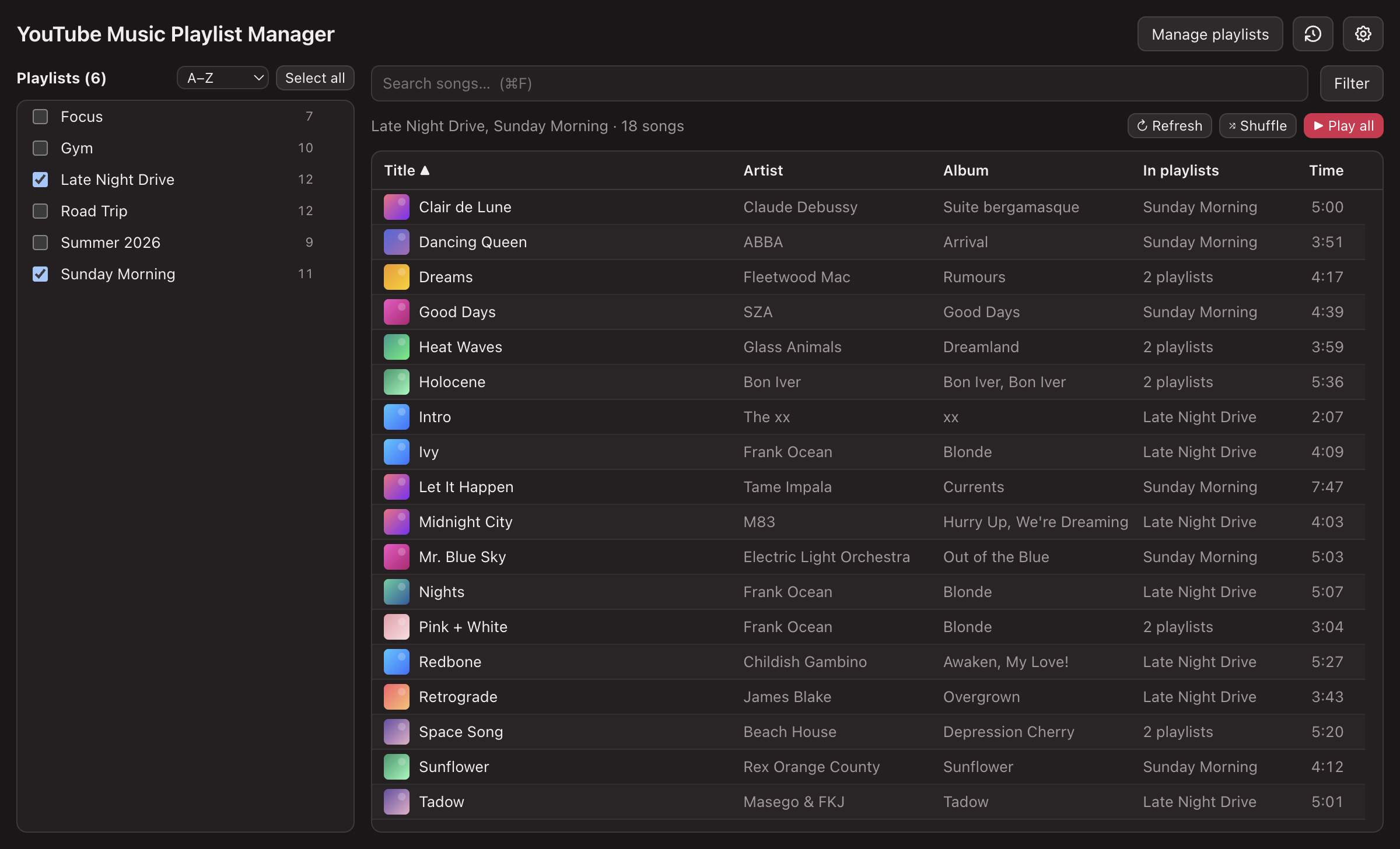
Task: Sort songs by the Album column header
Action: pyautogui.click(x=966, y=170)
